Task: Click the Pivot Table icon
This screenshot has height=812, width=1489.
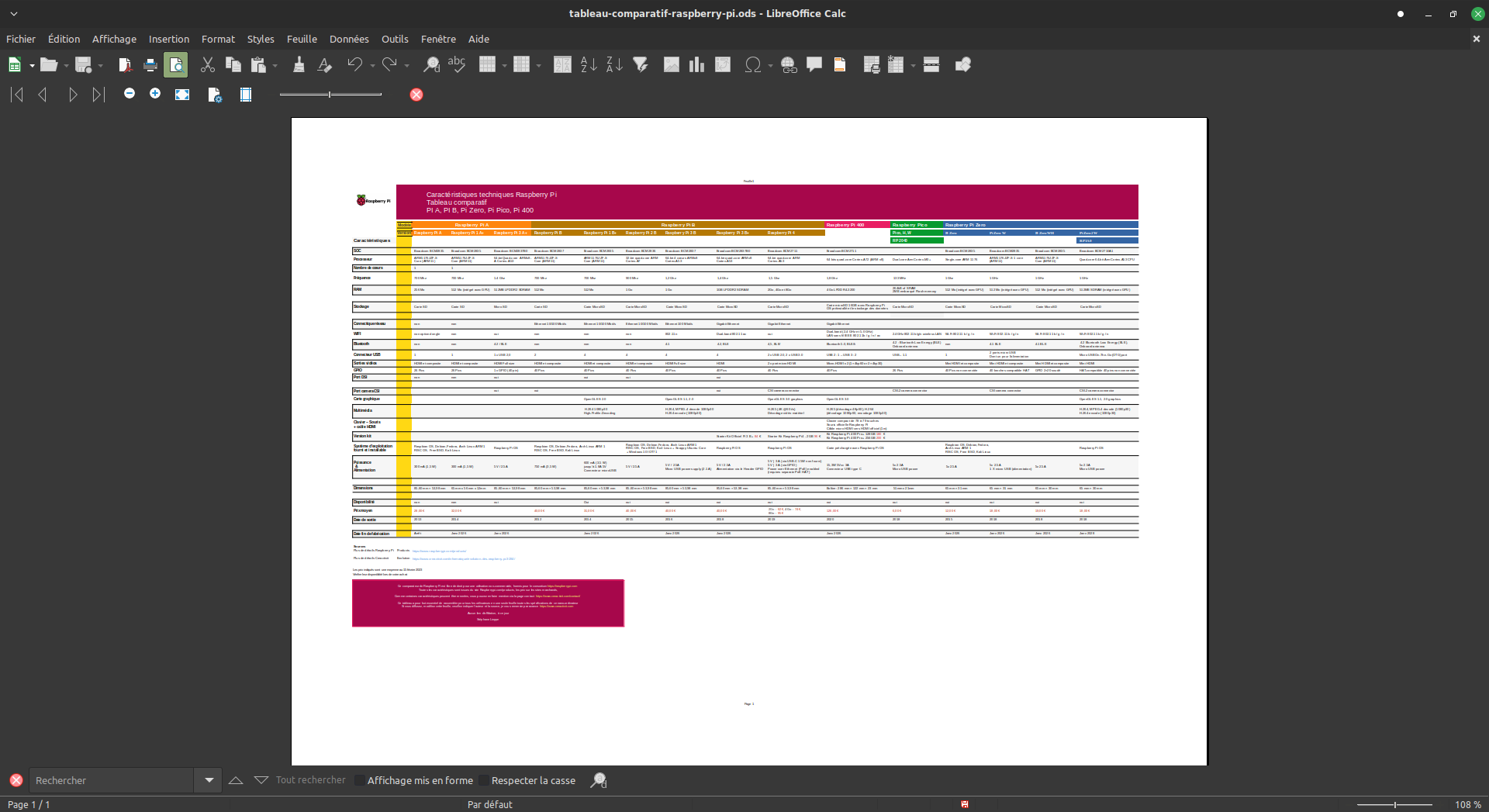Action: 723,65
